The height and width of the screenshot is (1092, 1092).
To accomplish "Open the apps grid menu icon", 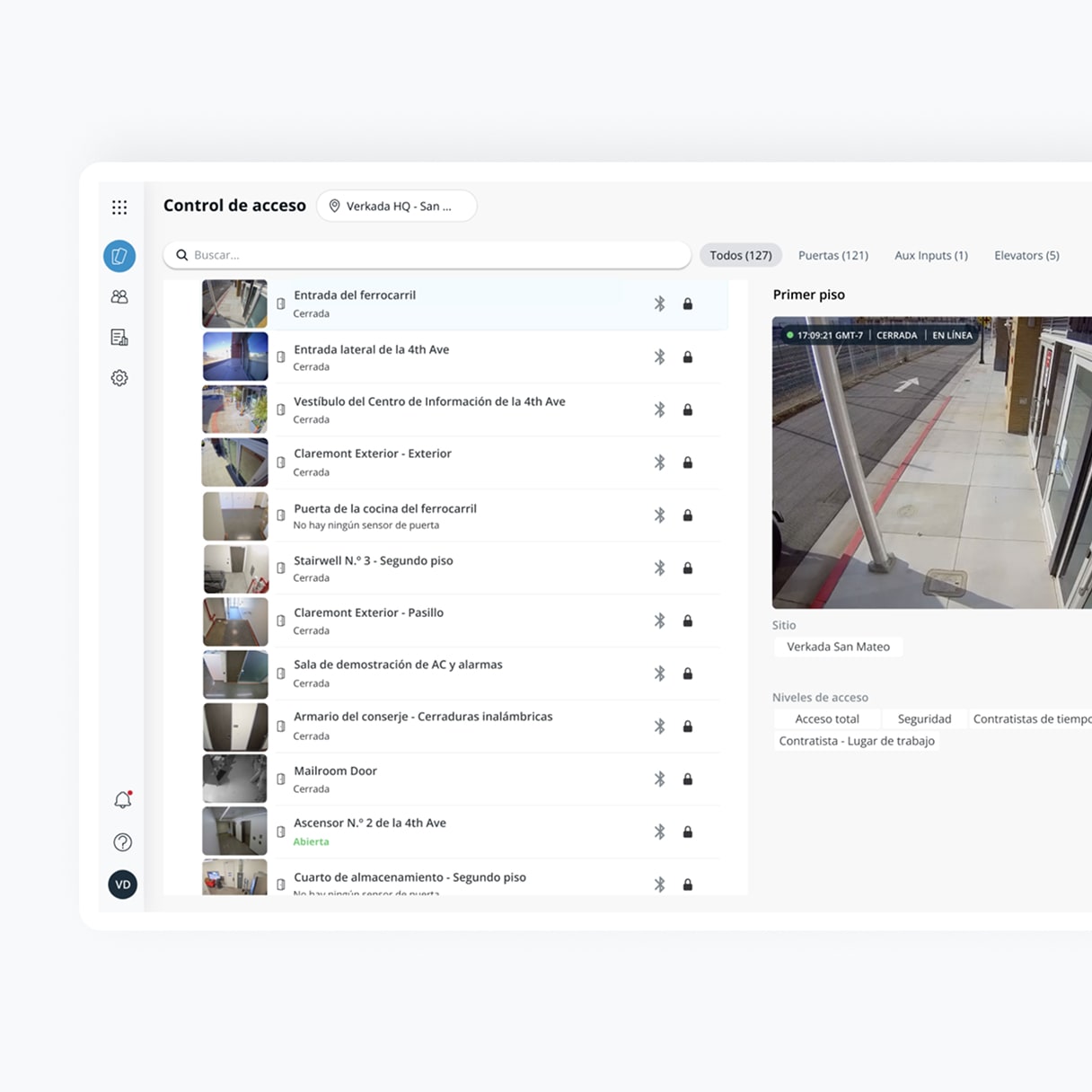I will 119,207.
